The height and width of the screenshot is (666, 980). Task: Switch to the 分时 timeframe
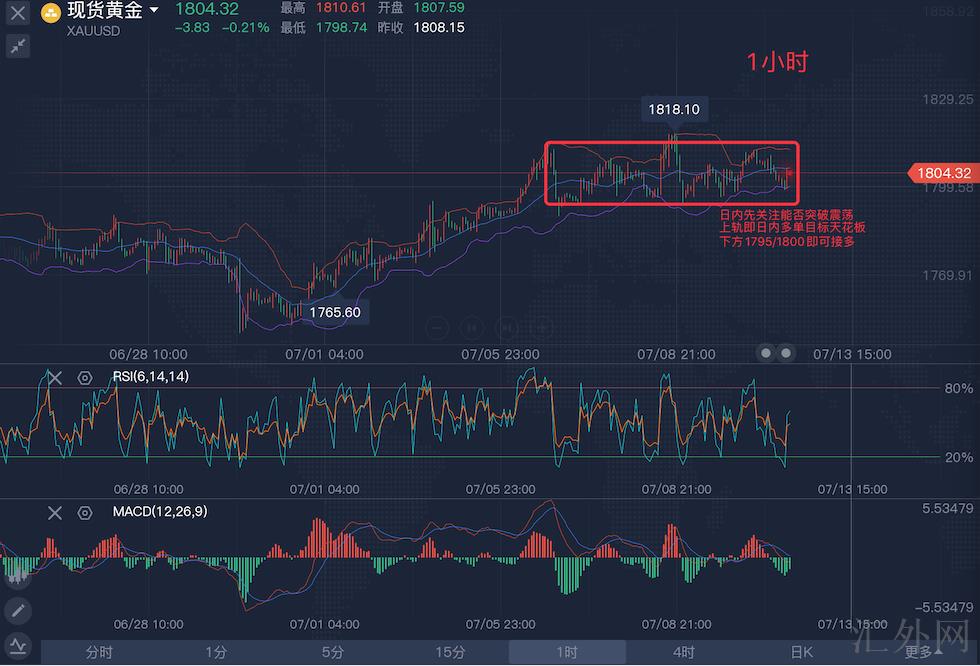coord(99,652)
